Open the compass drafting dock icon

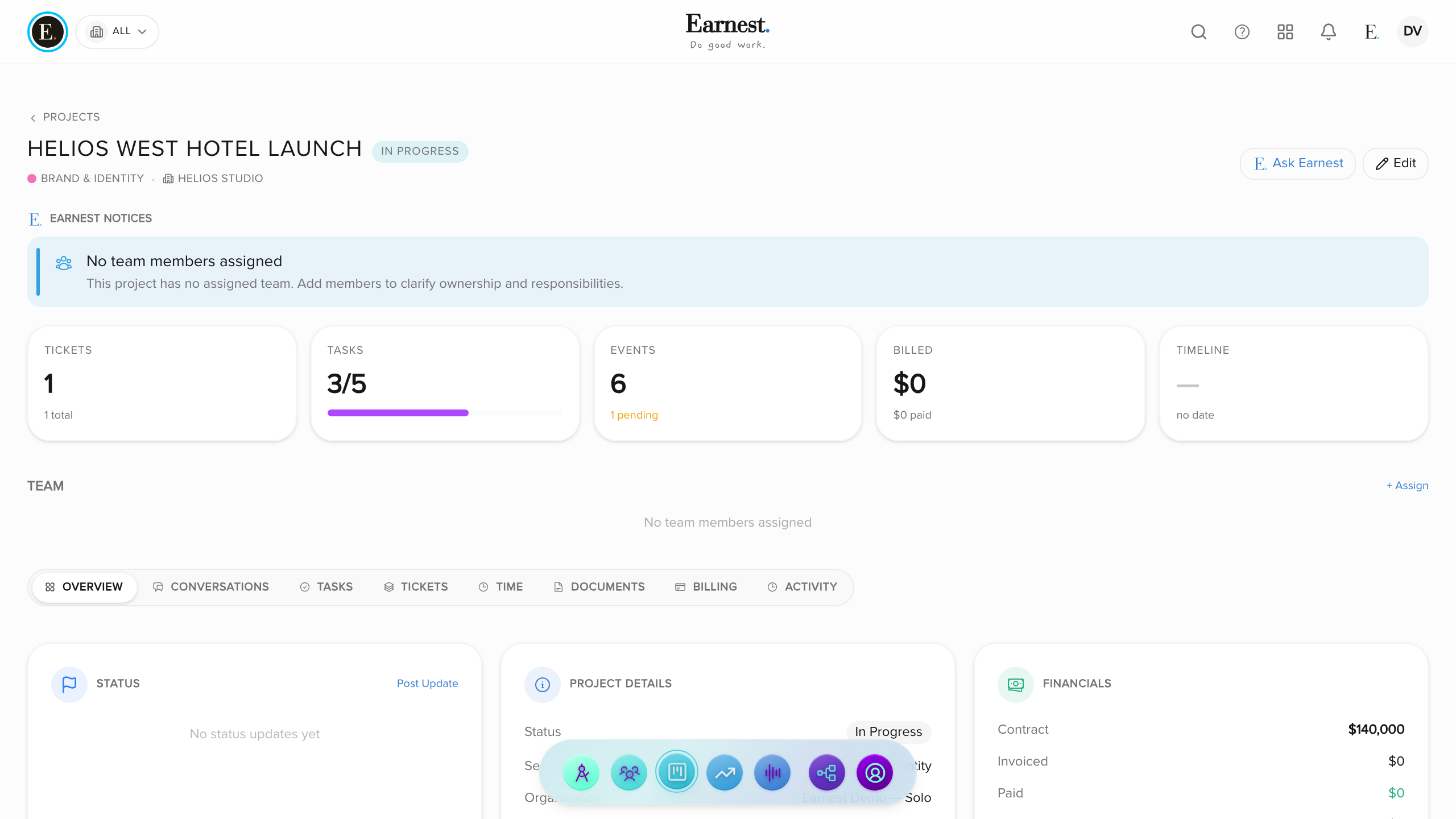point(581,773)
